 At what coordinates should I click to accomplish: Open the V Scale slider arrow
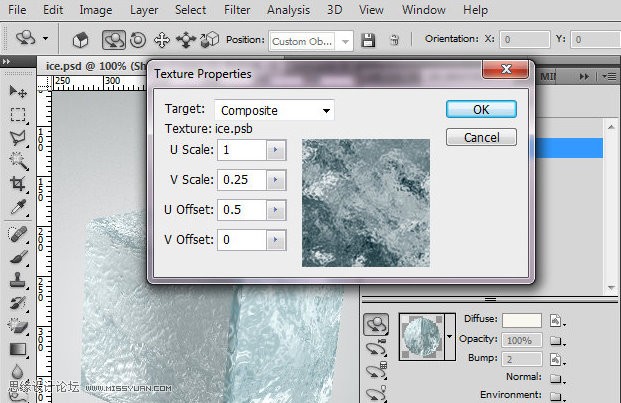[x=276, y=180]
